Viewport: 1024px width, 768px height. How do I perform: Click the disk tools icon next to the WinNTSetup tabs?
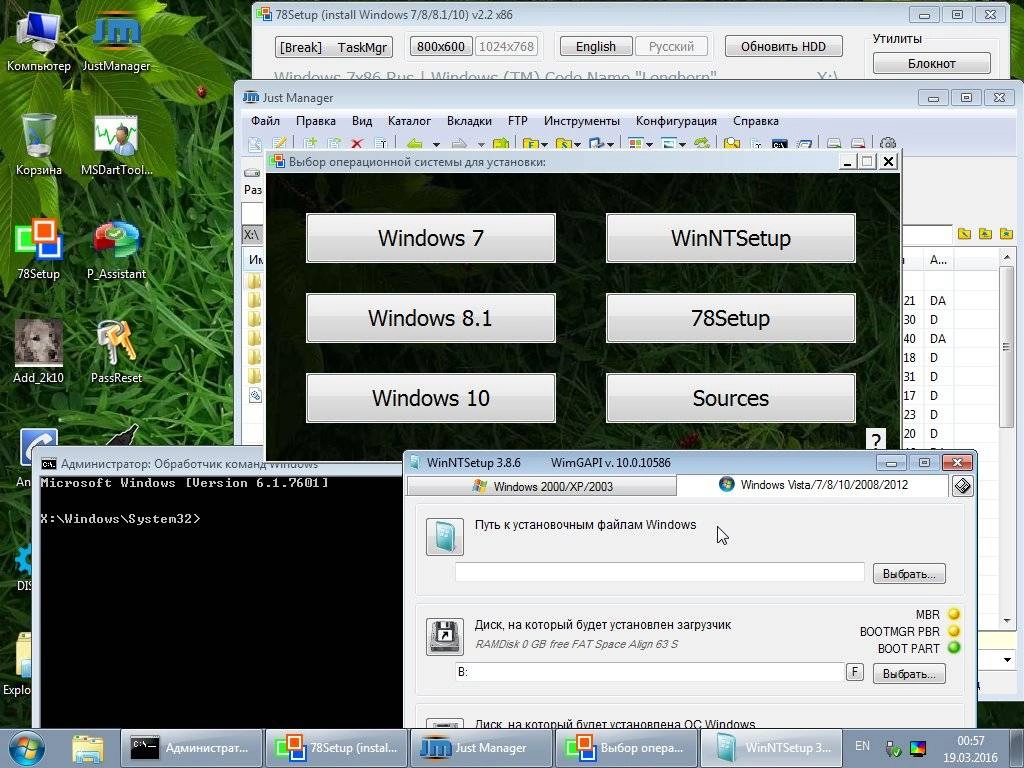tap(962, 486)
